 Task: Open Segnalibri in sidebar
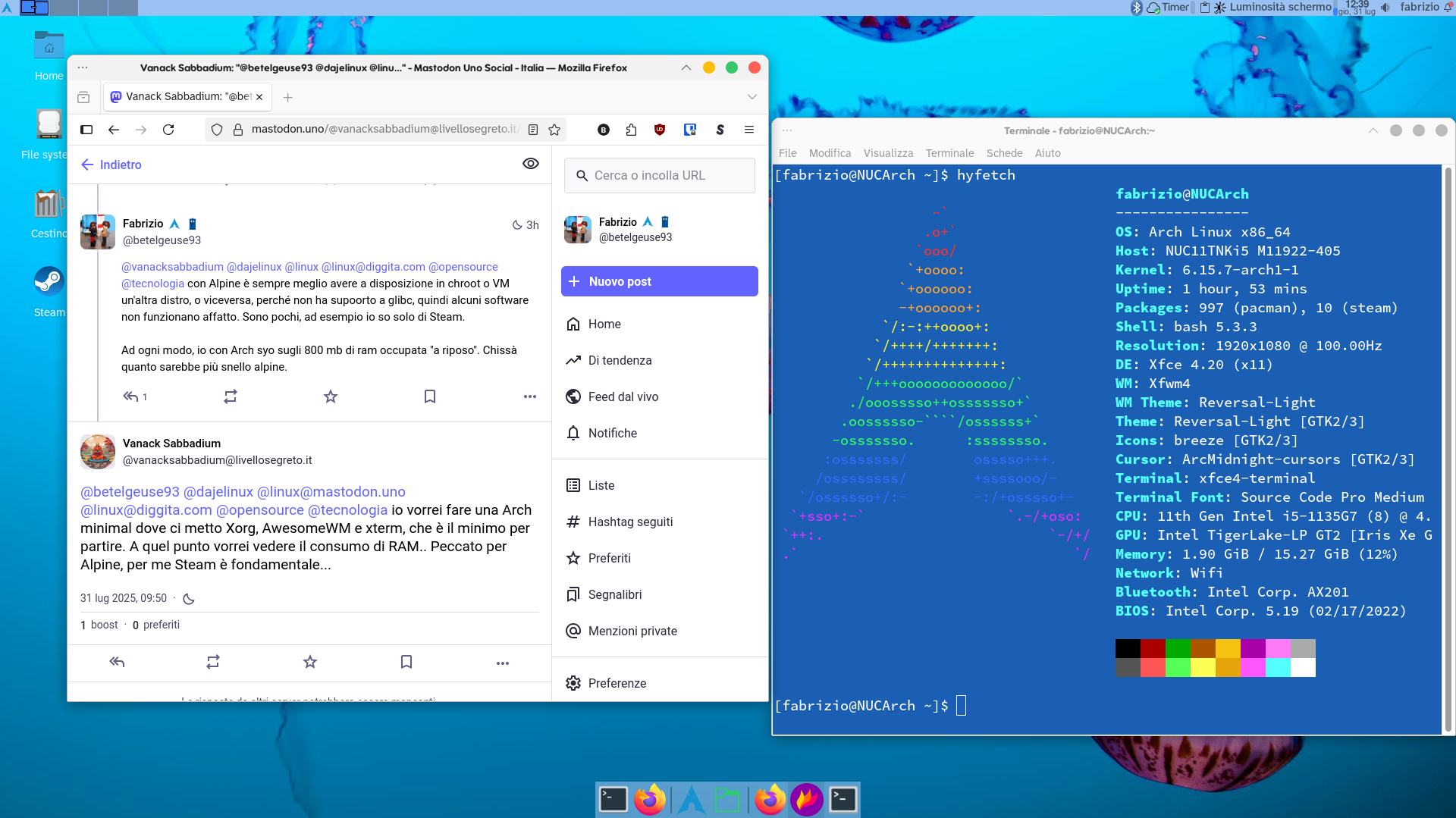click(x=604, y=594)
